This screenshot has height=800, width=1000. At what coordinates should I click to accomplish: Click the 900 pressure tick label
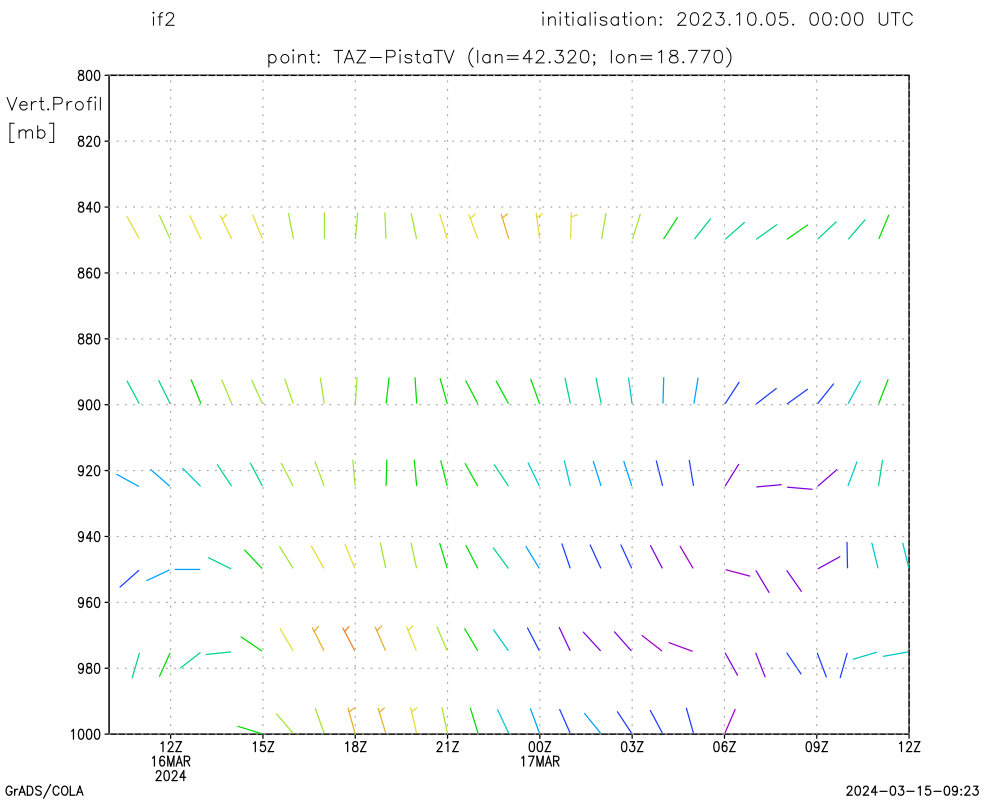click(x=89, y=405)
